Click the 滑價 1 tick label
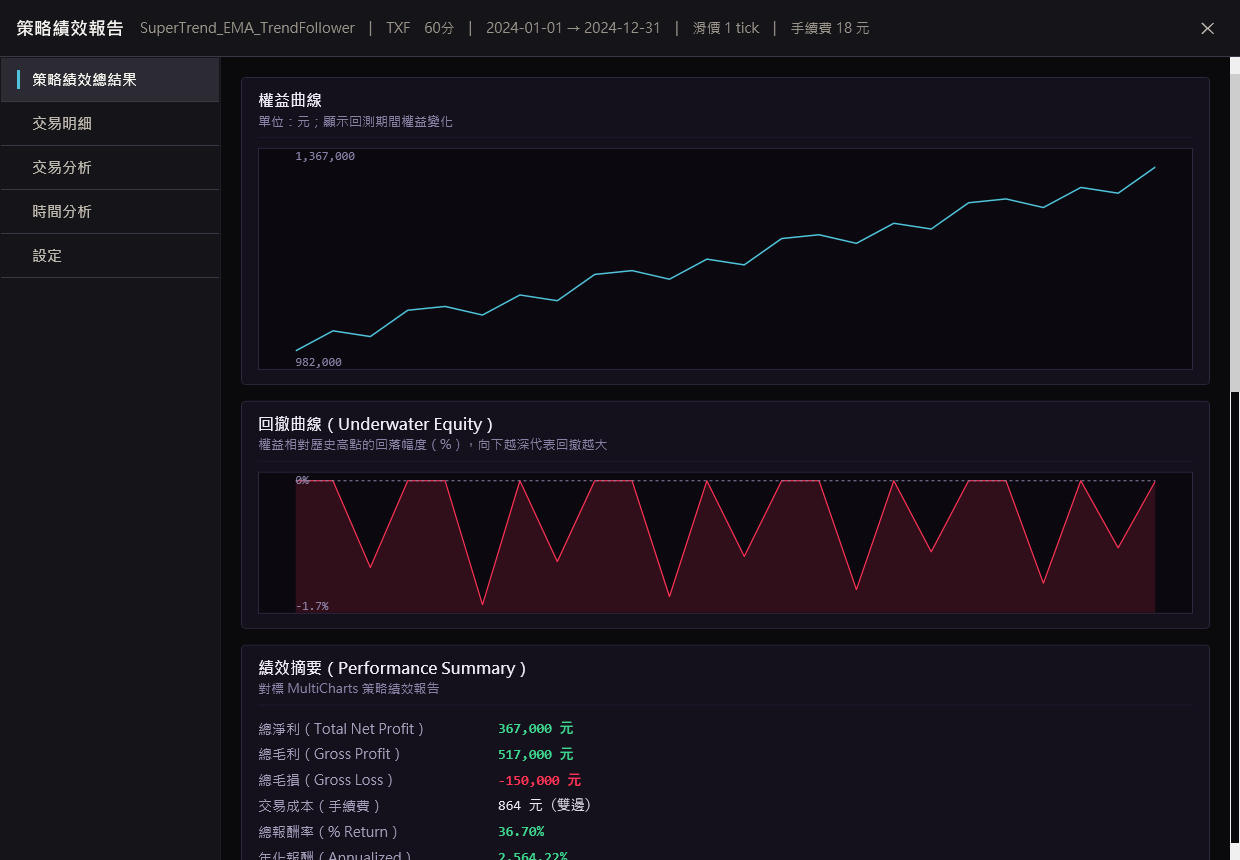 (x=726, y=28)
